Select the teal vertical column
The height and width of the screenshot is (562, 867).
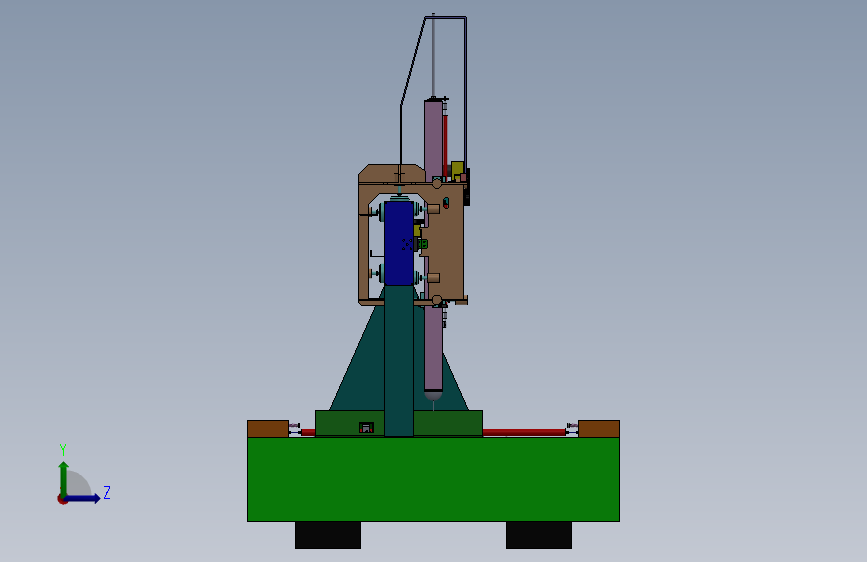399,361
